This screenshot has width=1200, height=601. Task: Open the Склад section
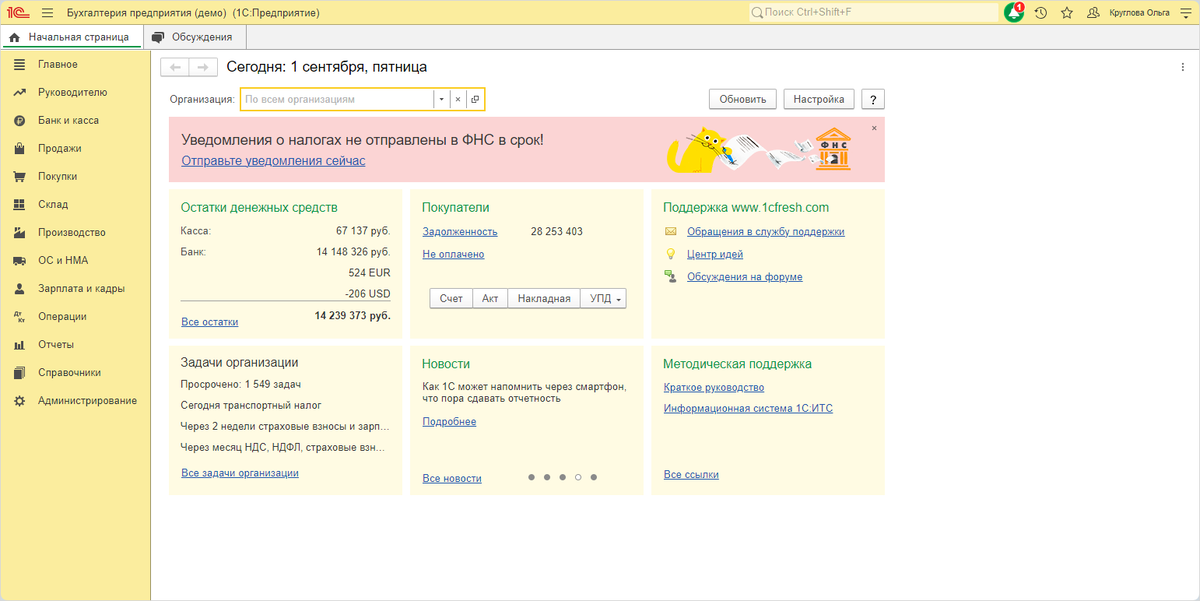pos(53,204)
